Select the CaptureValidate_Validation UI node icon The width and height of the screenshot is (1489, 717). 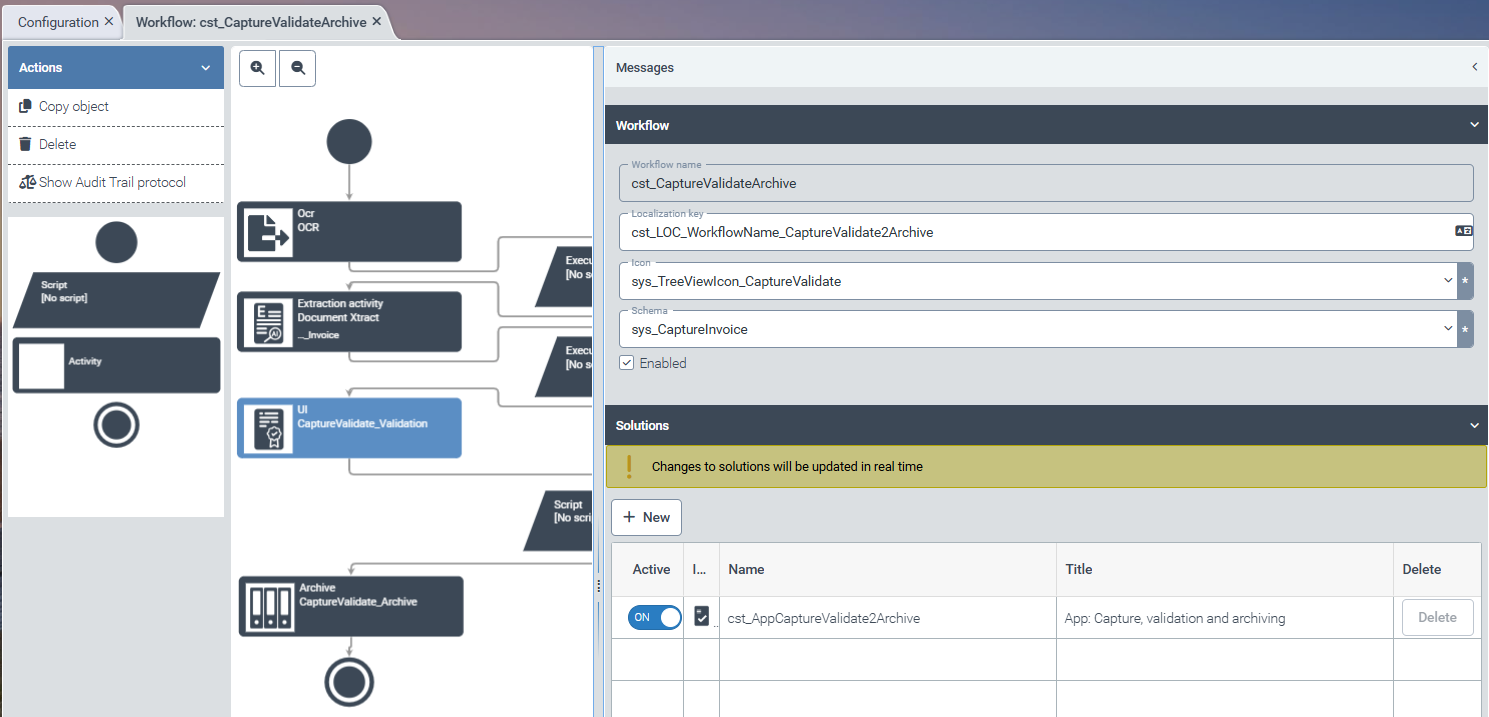[268, 428]
